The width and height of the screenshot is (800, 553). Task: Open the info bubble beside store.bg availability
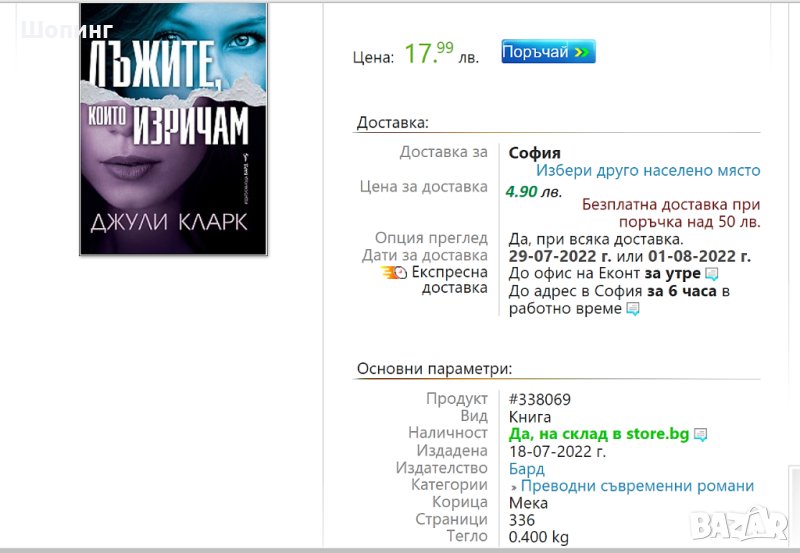(700, 434)
